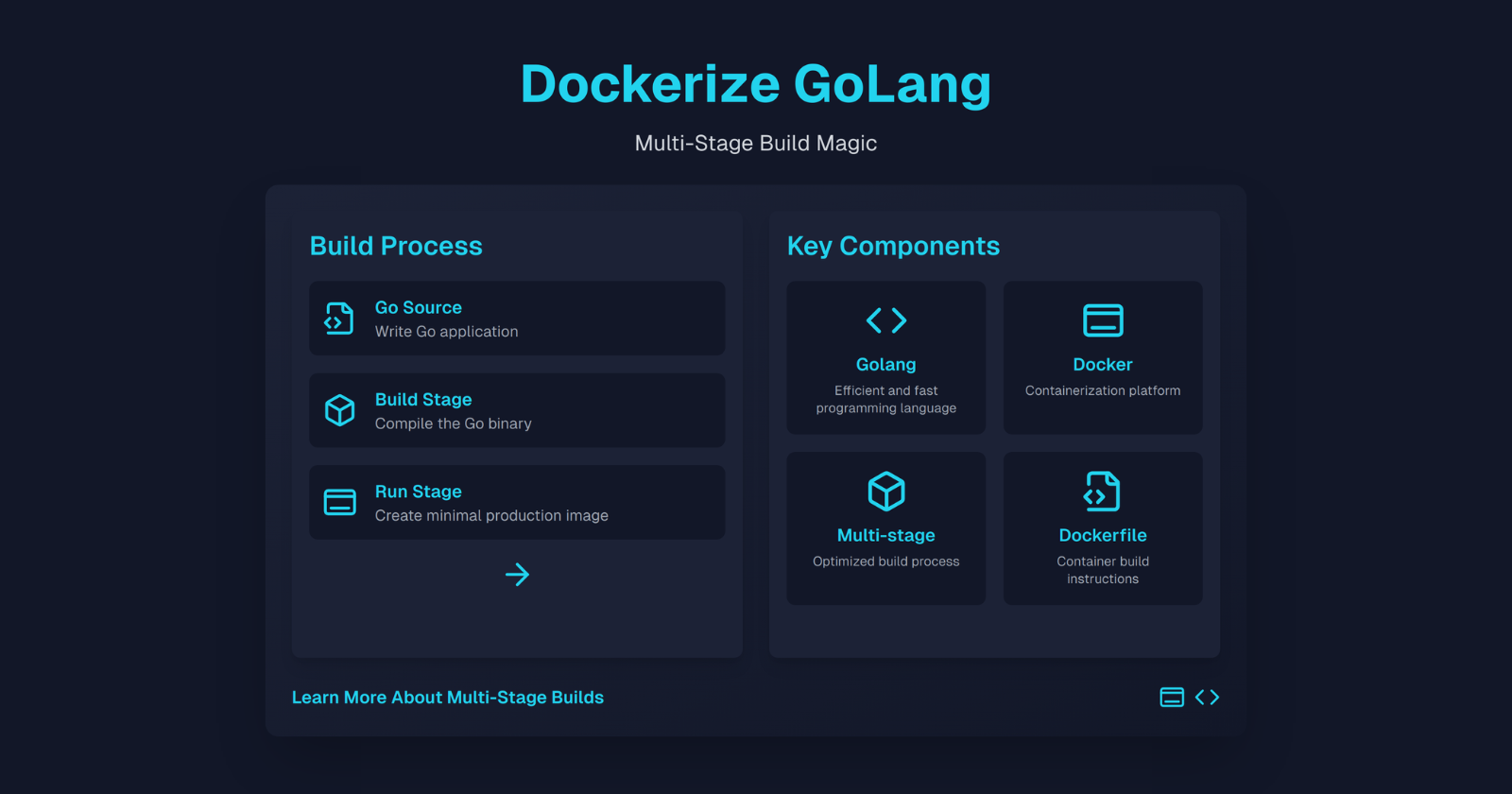Click the Multi-Stage Build Magic subtitle
This screenshot has width=1512, height=794.
[756, 144]
